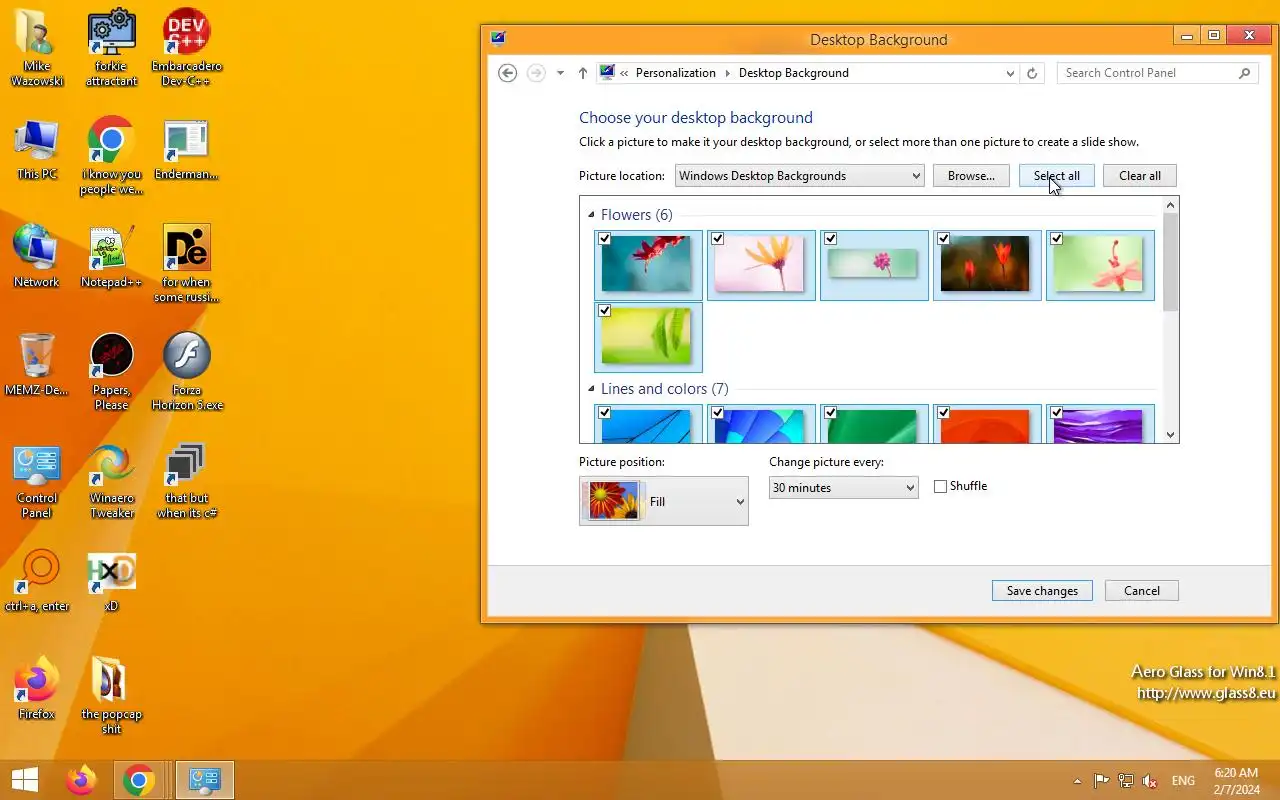Screen dimensions: 1280x800
Task: Go back with the Back arrow
Action: pyautogui.click(x=507, y=73)
